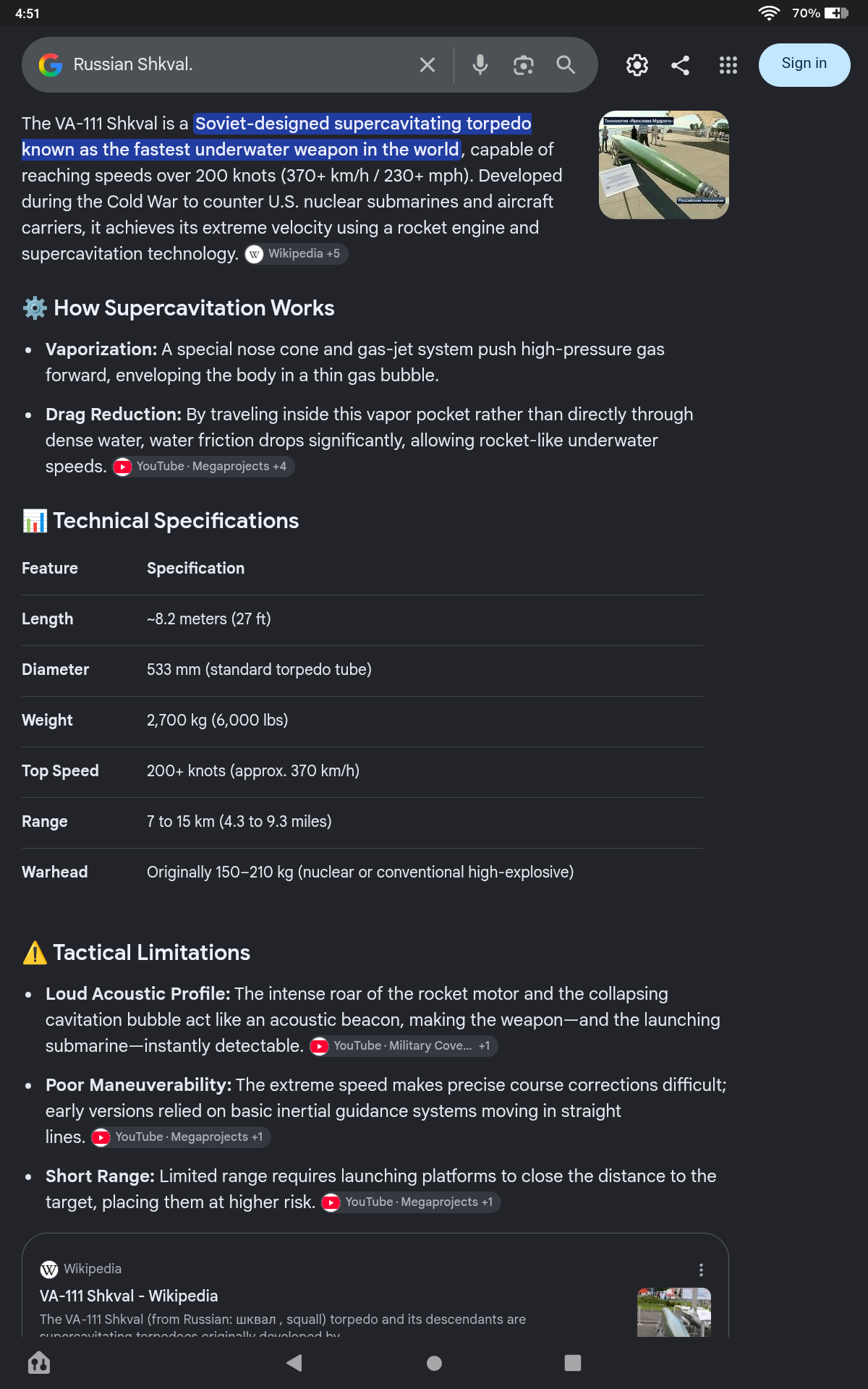Viewport: 868px width, 1389px height.
Task: Open the three-dot menu on the Wikipedia card
Action: [x=701, y=1270]
